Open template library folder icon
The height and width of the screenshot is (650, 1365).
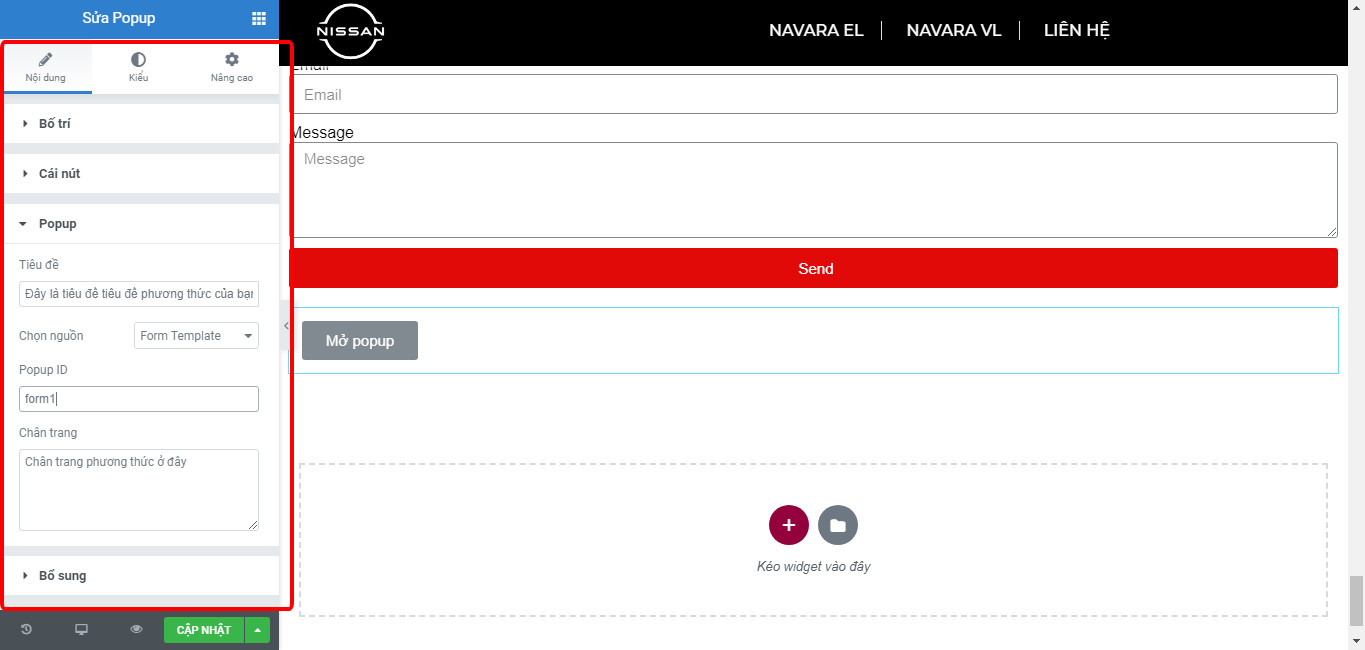point(838,525)
